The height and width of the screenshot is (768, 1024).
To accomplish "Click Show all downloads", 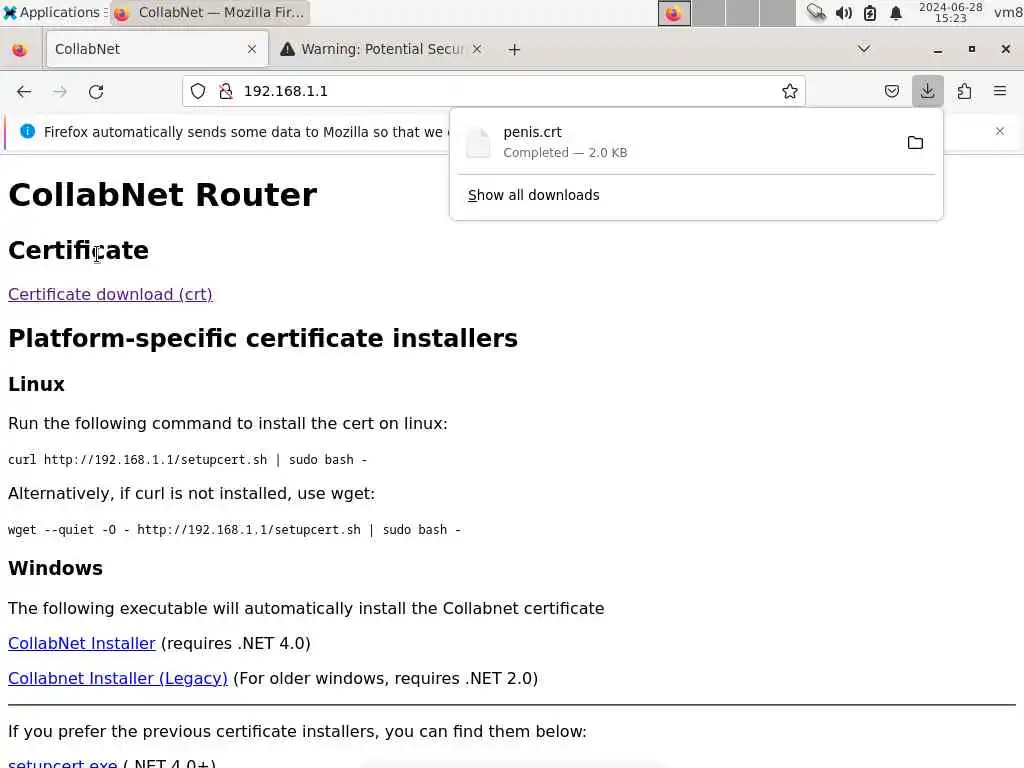I will pyautogui.click(x=534, y=195).
